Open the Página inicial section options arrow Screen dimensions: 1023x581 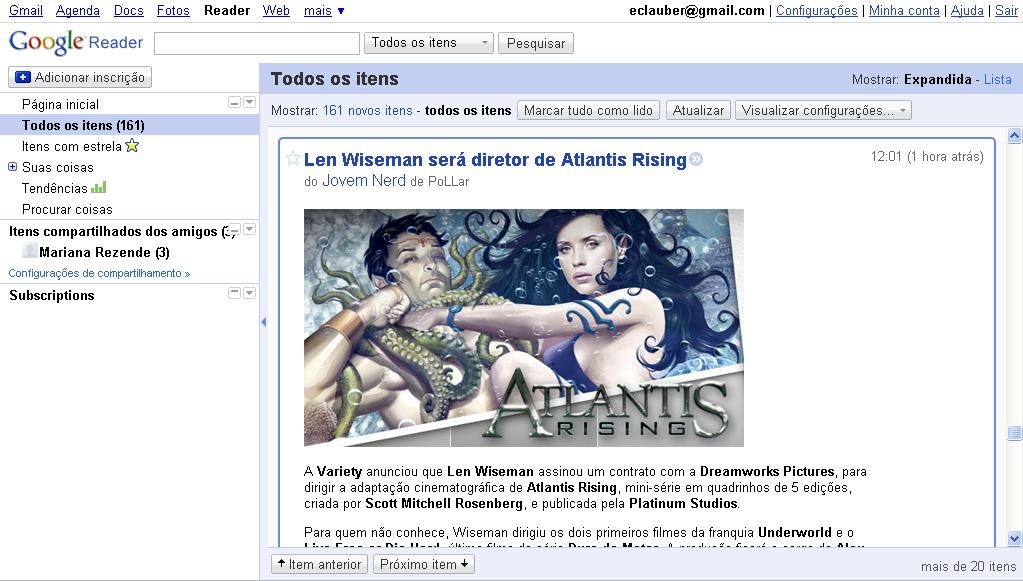[x=249, y=102]
